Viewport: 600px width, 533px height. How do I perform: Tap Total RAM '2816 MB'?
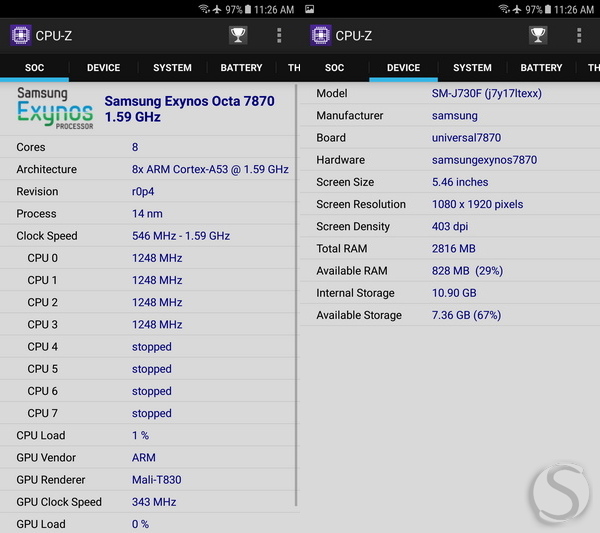[453, 249]
